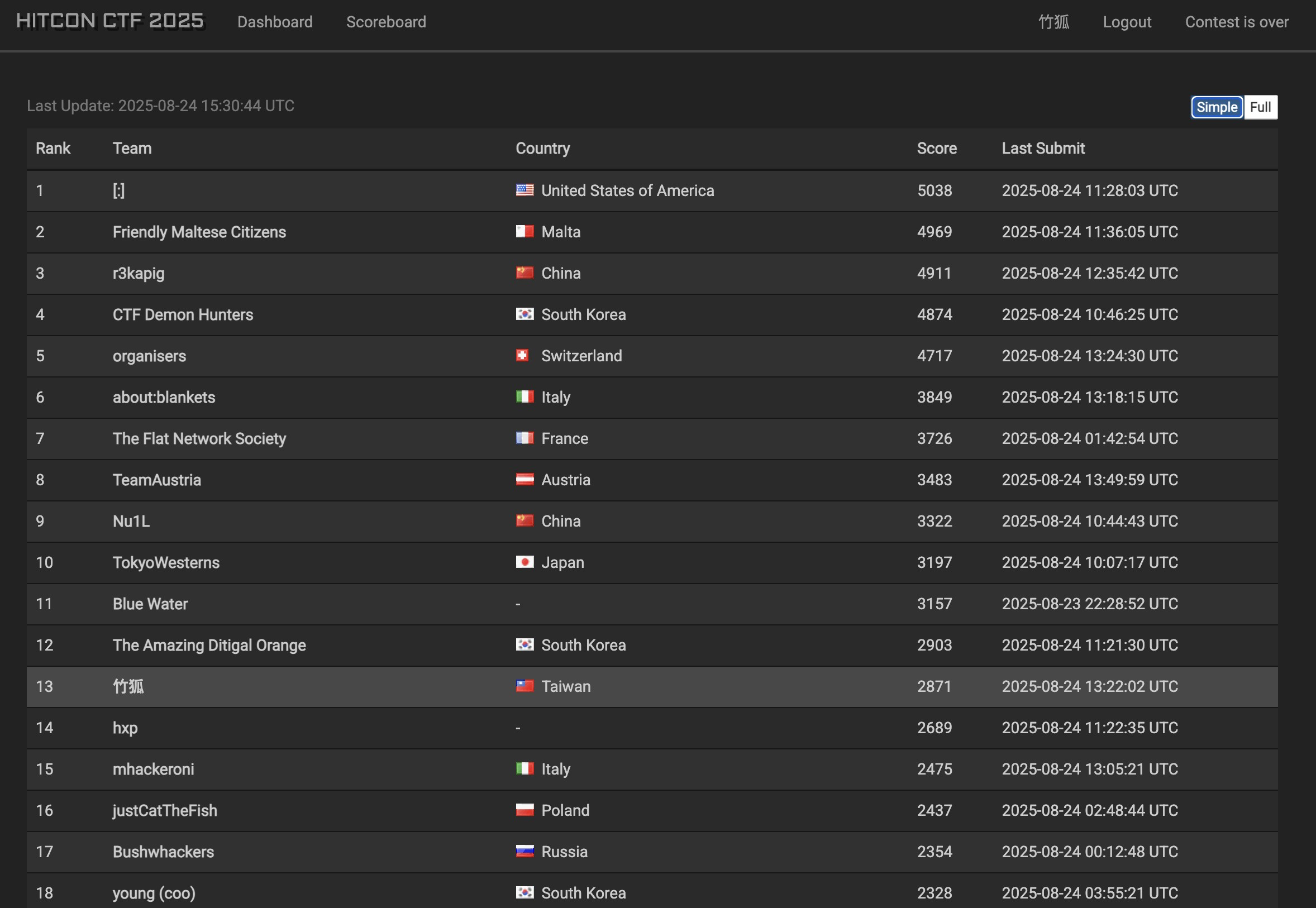Click last submit time 2025-08-24 01:42:54 UTC

(1090, 438)
